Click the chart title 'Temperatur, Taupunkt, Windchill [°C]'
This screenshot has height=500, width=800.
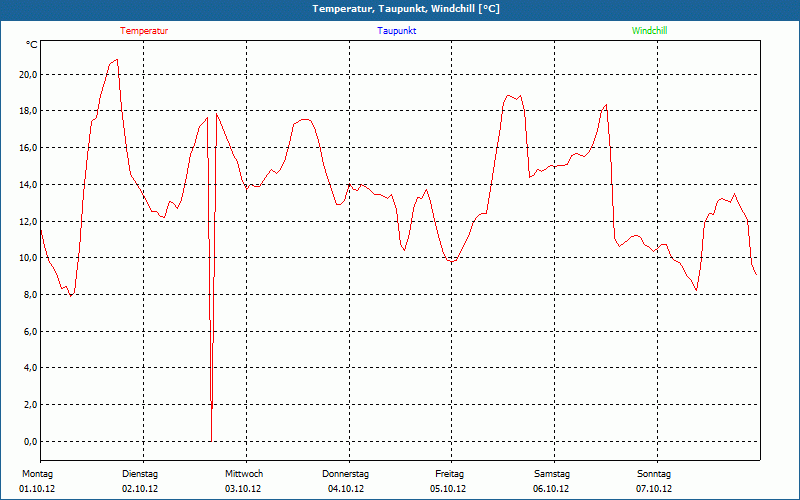(x=406, y=9)
